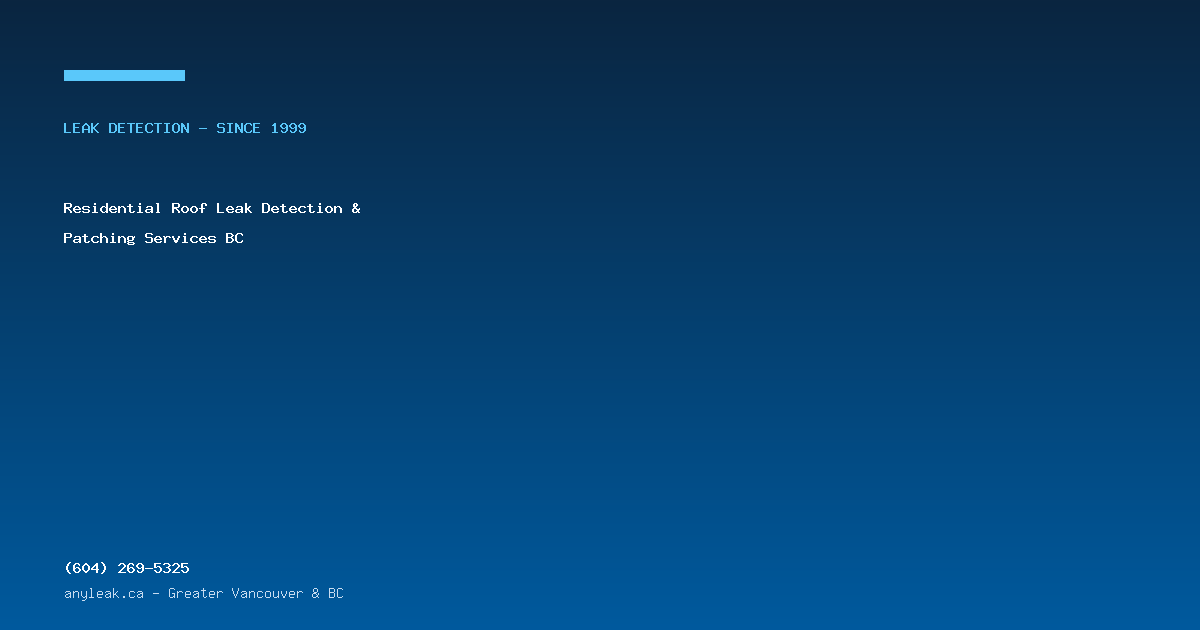Click the dash separator in the tagline
The height and width of the screenshot is (630, 1200).
click(203, 128)
